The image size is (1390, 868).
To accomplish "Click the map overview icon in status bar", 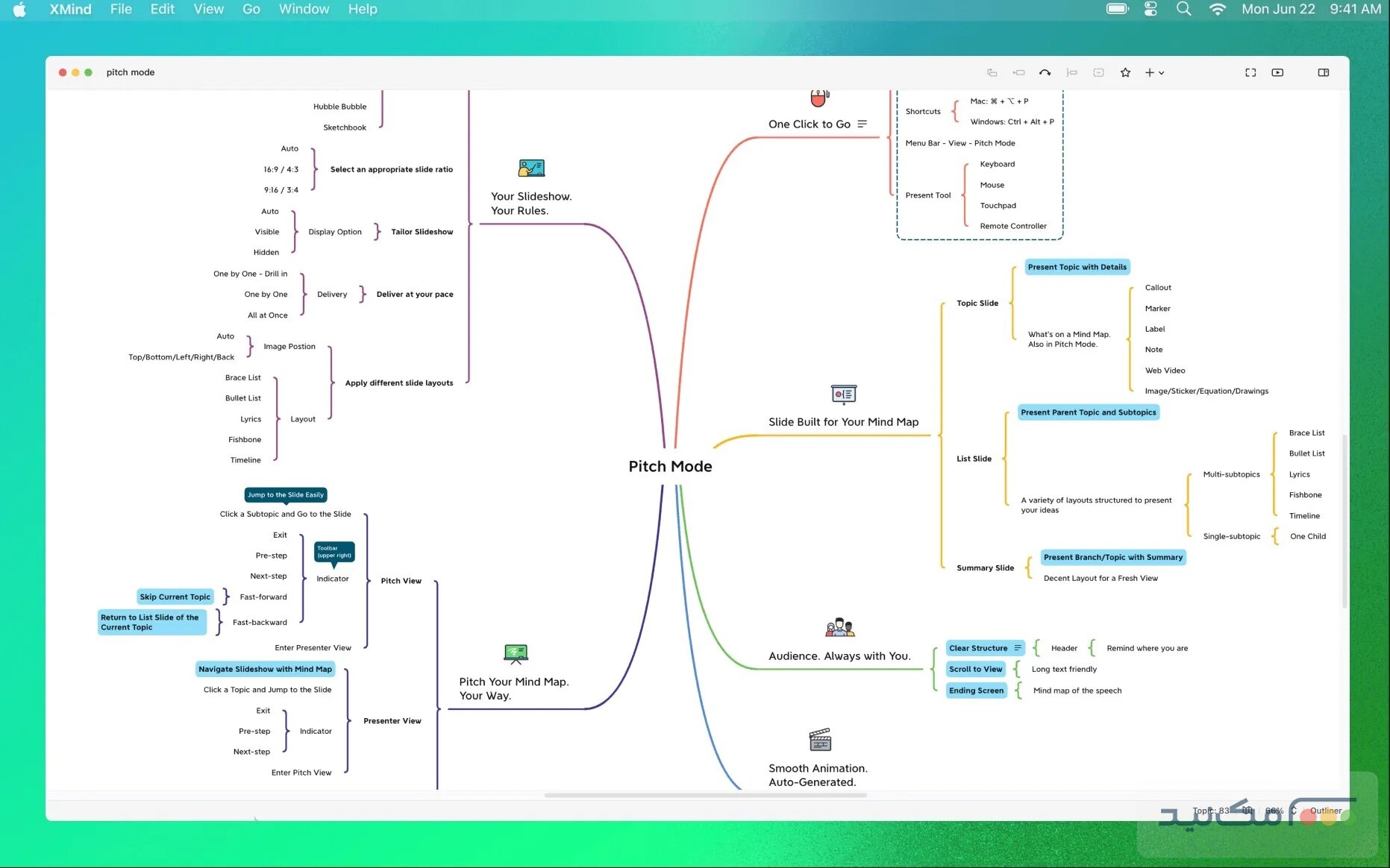I will pos(1247,811).
